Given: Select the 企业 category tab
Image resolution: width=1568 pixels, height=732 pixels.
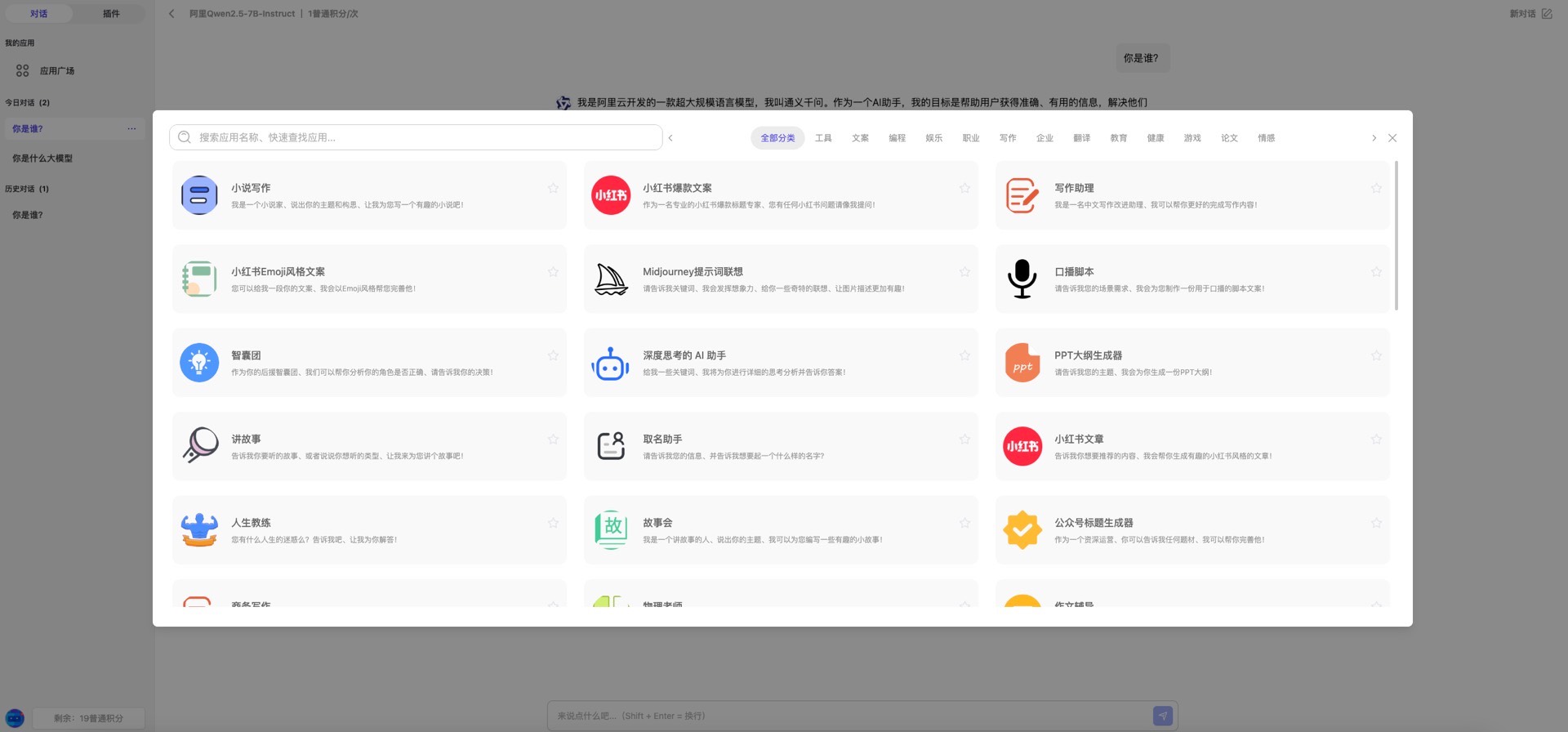Looking at the screenshot, I should coord(1045,138).
